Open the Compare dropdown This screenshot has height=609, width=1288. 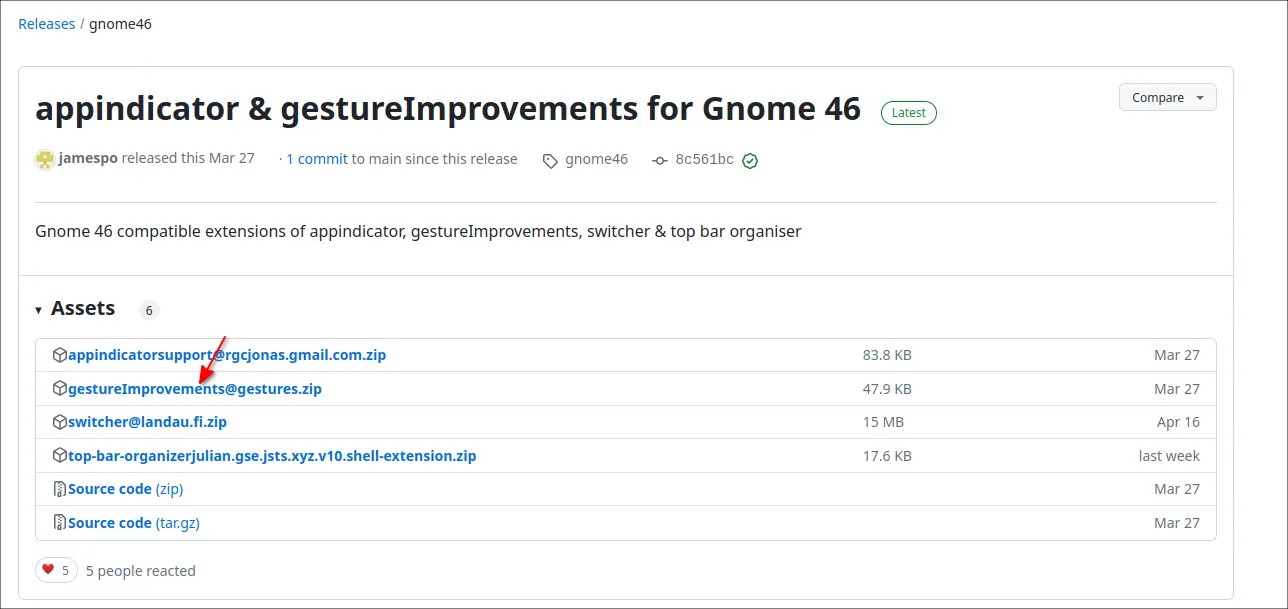[x=1168, y=97]
